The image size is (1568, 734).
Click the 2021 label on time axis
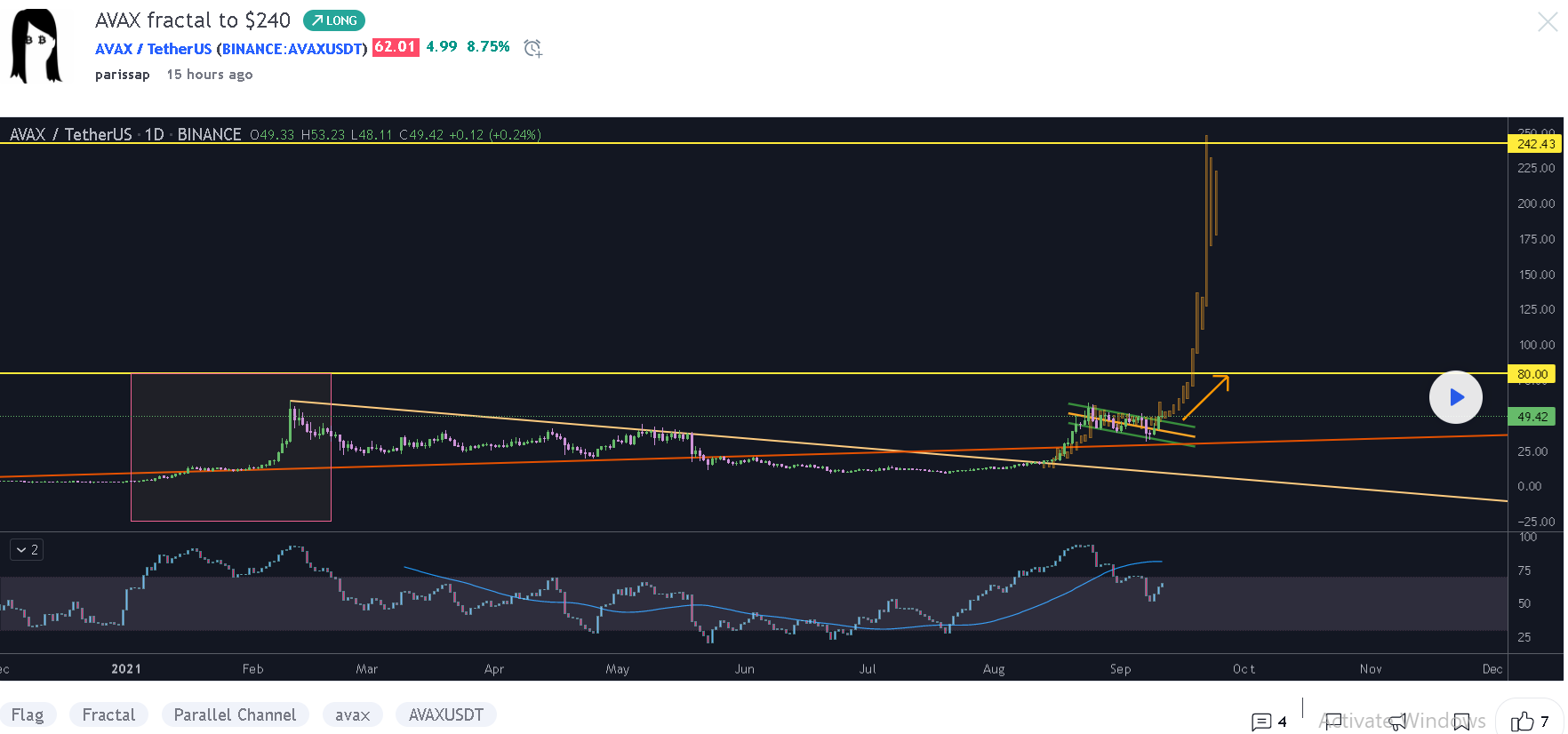coord(126,669)
